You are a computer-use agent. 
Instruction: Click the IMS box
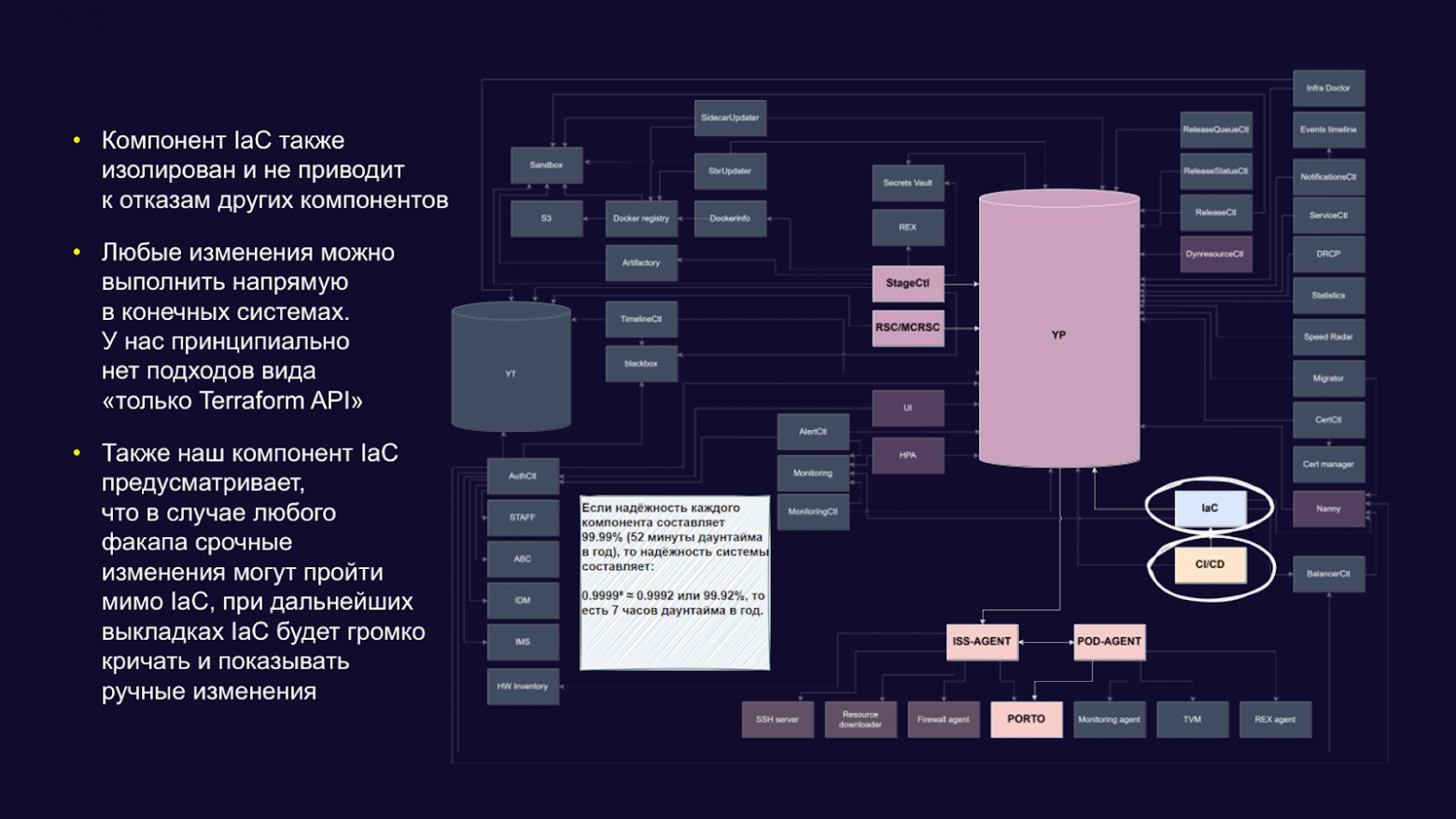[x=523, y=642]
